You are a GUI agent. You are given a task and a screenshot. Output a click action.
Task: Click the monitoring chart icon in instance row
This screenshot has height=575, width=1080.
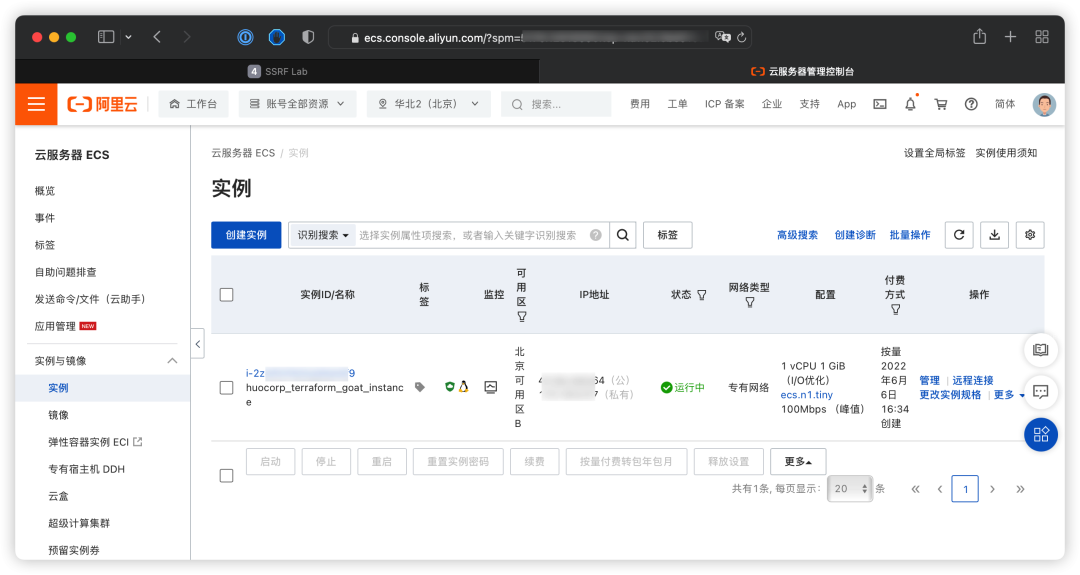(x=490, y=387)
